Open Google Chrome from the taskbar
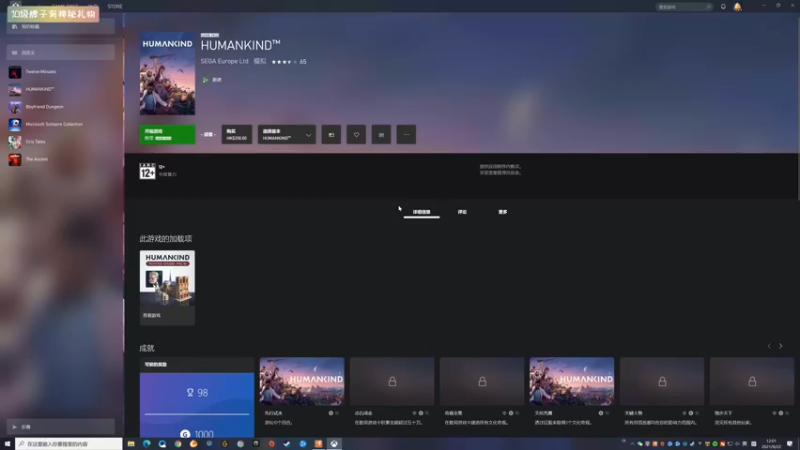Screen dimensions: 800x450 [x=178, y=444]
